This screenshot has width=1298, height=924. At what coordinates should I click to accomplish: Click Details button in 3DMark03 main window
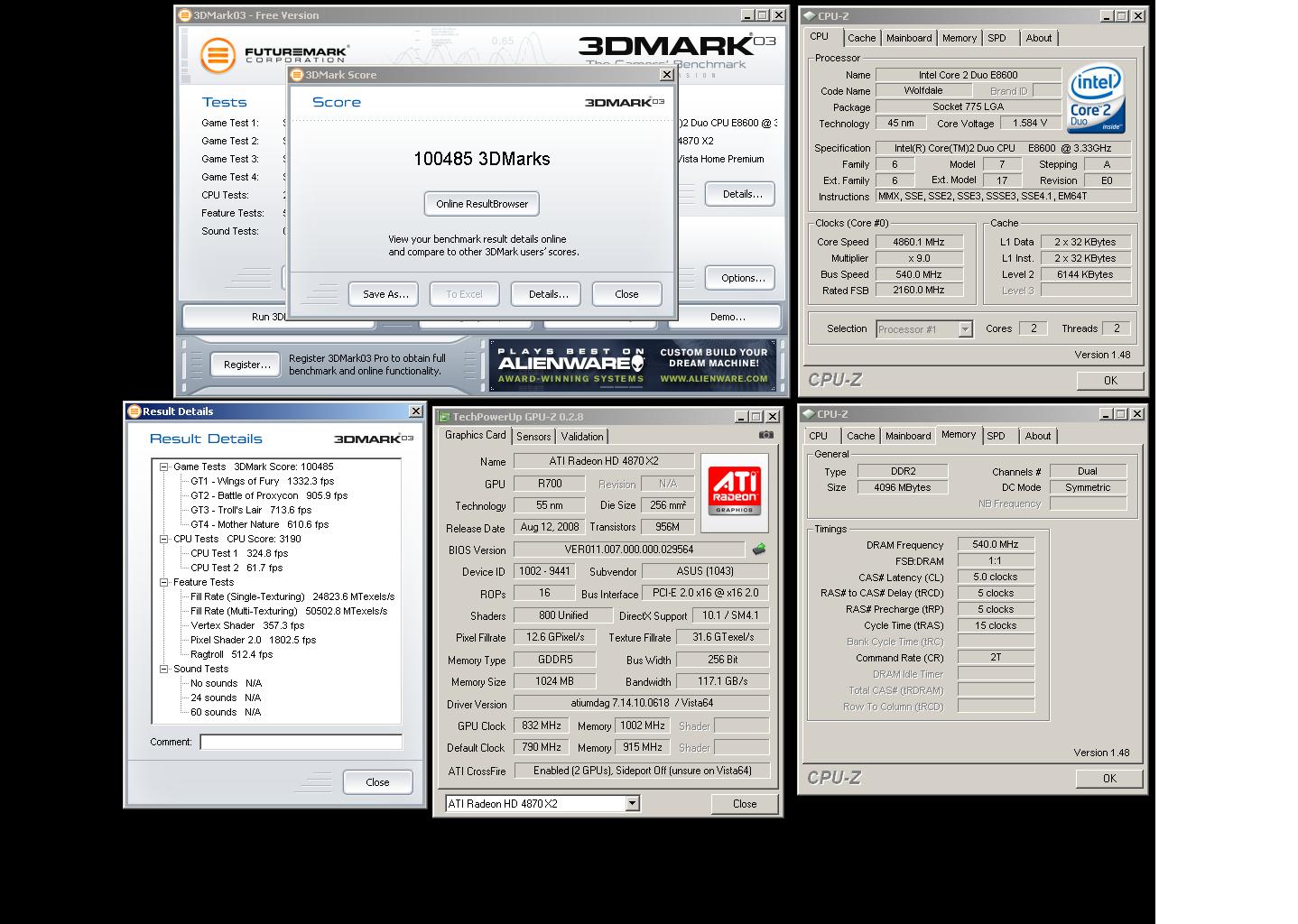tap(742, 194)
